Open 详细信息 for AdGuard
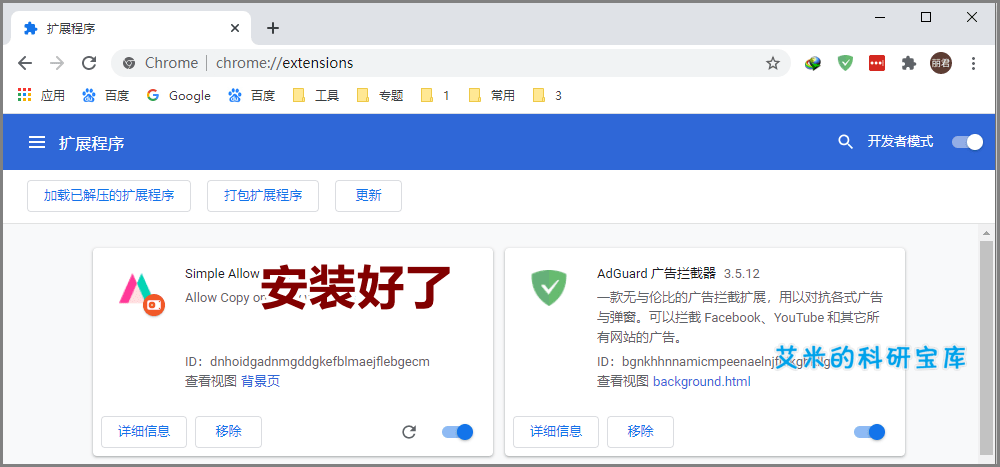This screenshot has width=1000, height=467. coord(556,432)
